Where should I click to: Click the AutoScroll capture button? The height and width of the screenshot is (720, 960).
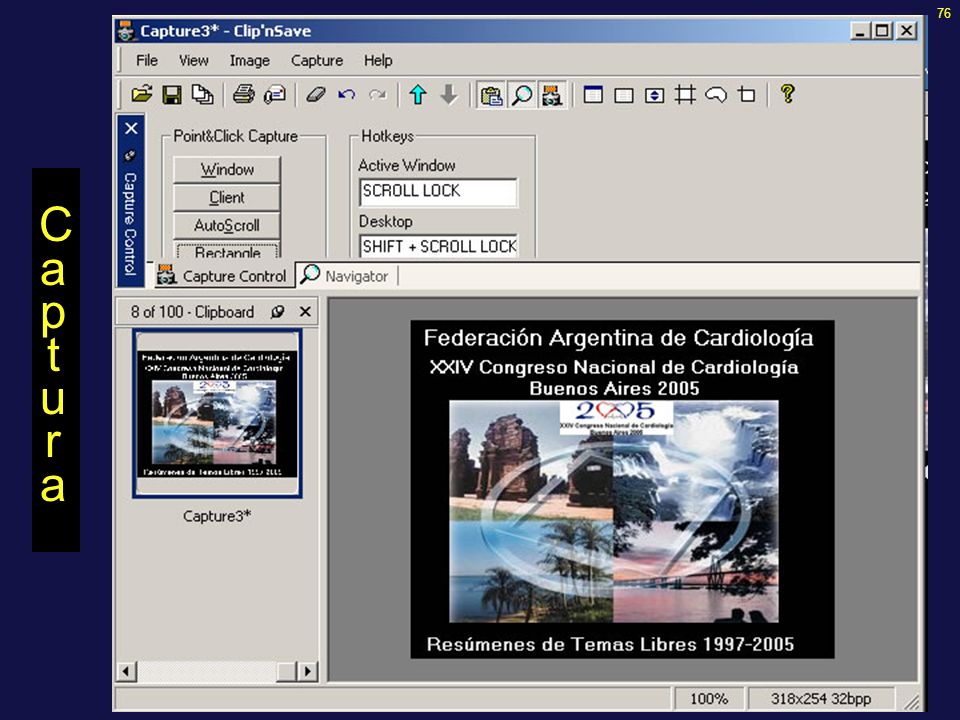click(x=227, y=226)
